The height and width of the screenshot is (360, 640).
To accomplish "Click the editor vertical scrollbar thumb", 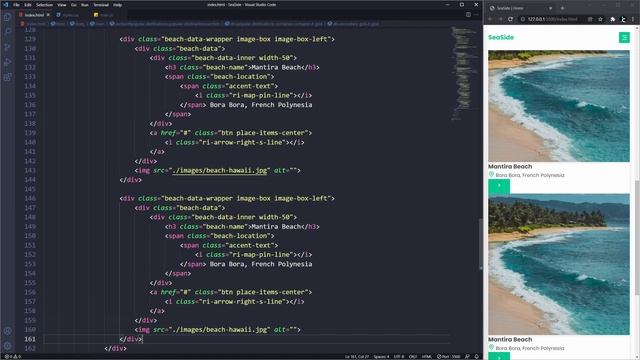I will [x=480, y=244].
